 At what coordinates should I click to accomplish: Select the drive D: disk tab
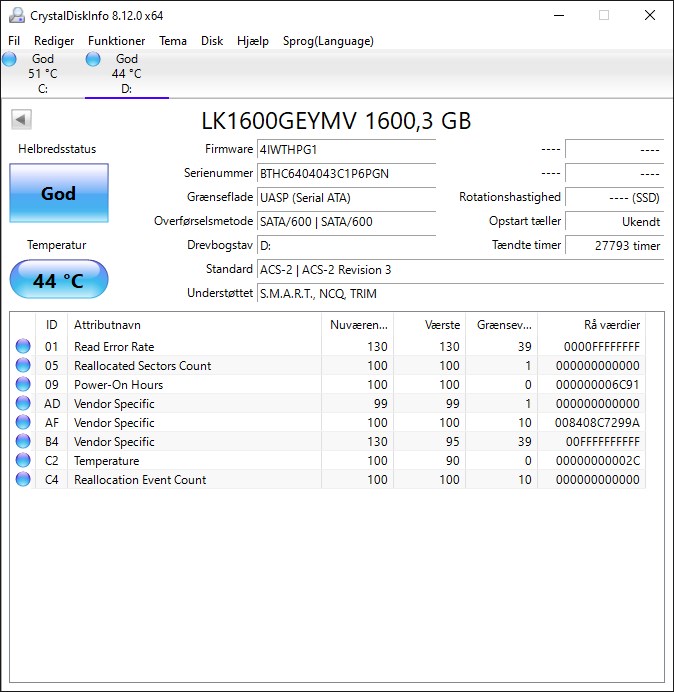(127, 74)
